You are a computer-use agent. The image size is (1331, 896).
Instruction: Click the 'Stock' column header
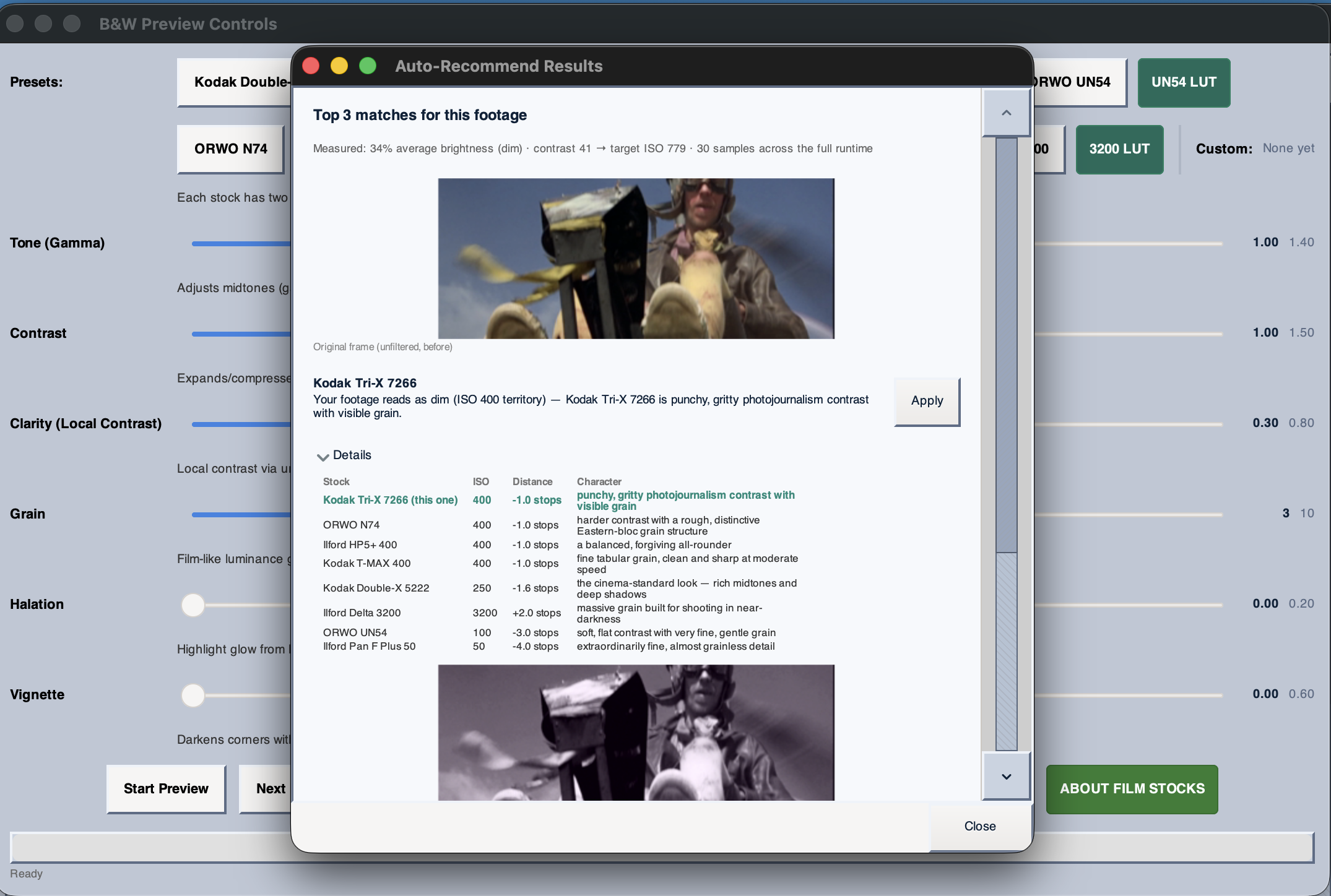336,481
